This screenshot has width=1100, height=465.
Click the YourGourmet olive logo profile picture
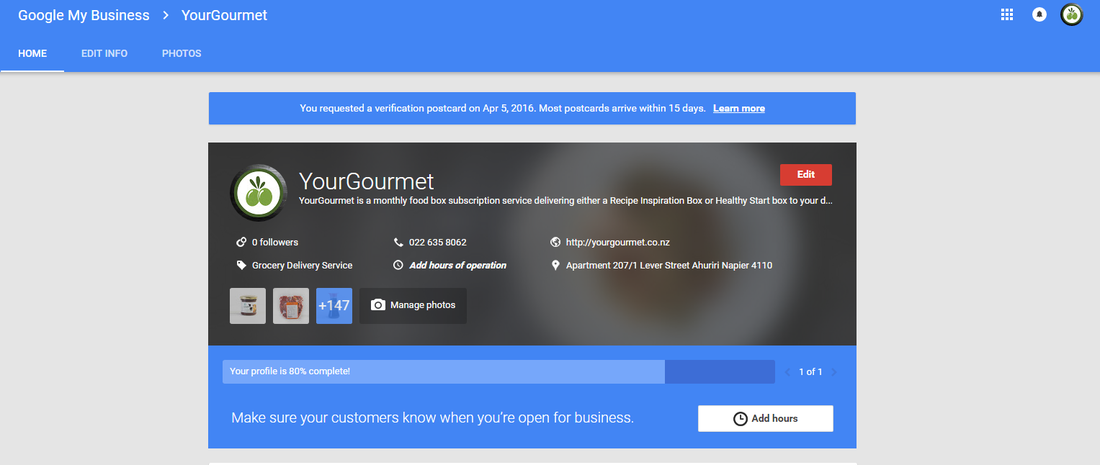tap(259, 193)
